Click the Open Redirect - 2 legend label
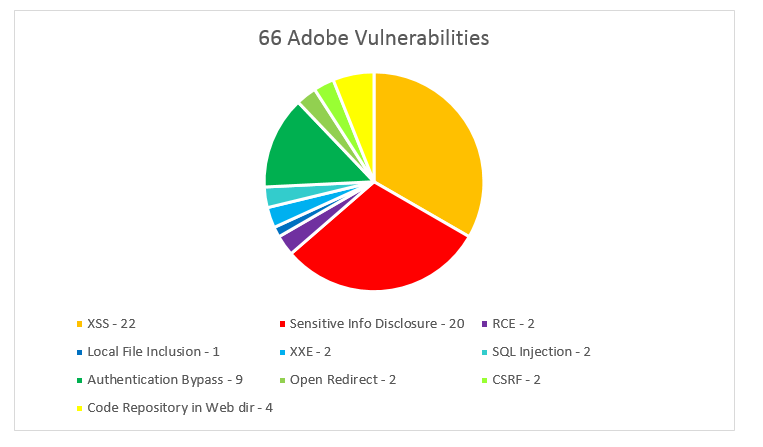 click(x=343, y=380)
